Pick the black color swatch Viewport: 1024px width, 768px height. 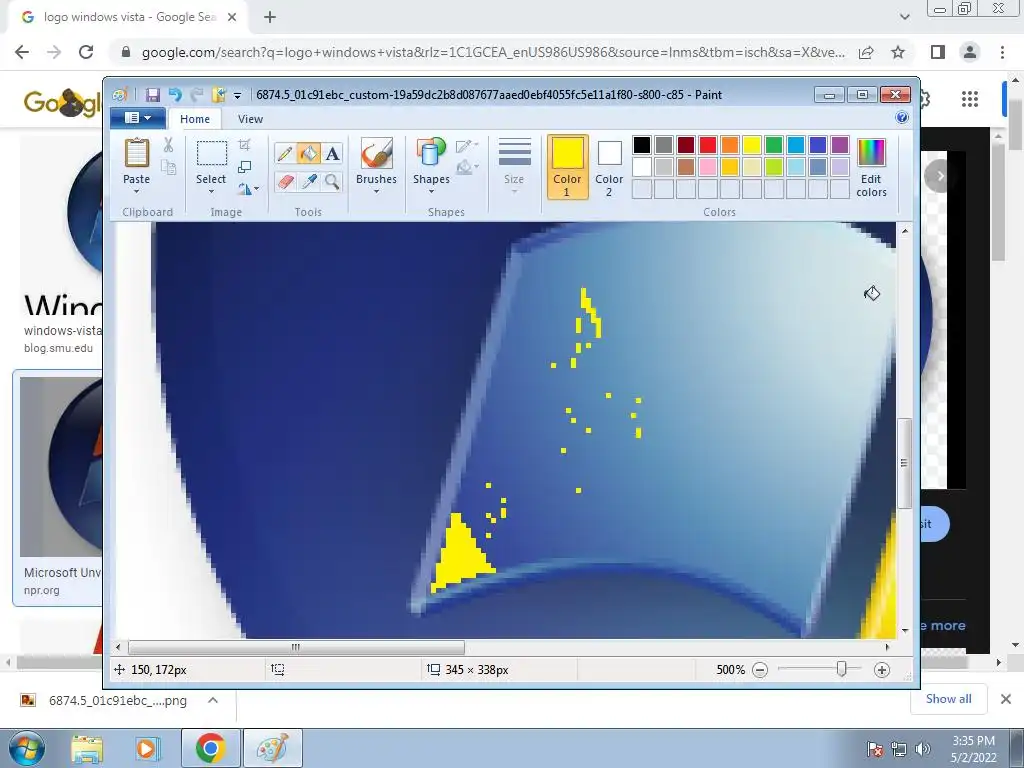pyautogui.click(x=642, y=145)
